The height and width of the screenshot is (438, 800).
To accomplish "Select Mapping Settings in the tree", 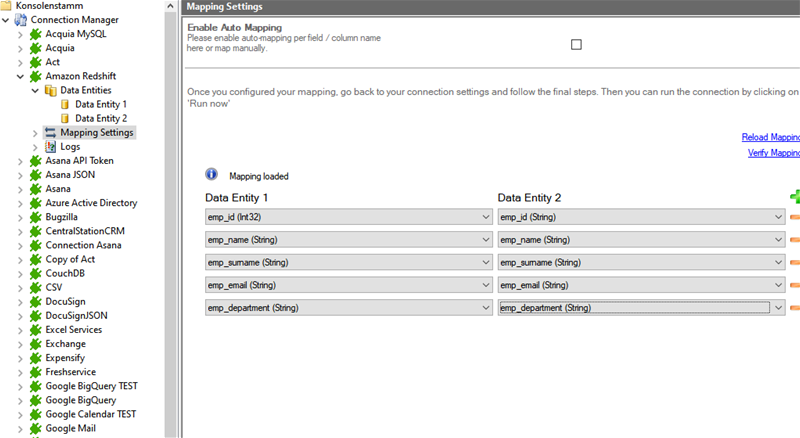I will click(96, 132).
